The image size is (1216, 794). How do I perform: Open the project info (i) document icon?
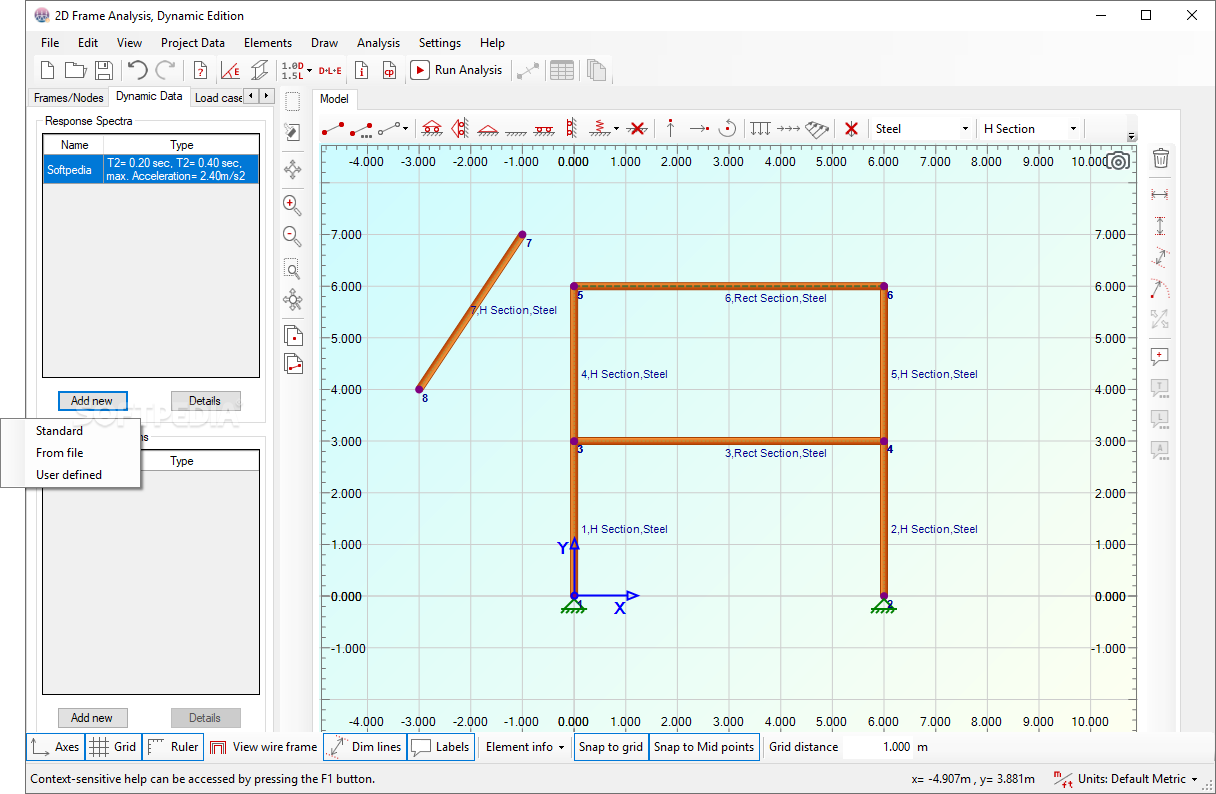coord(362,70)
